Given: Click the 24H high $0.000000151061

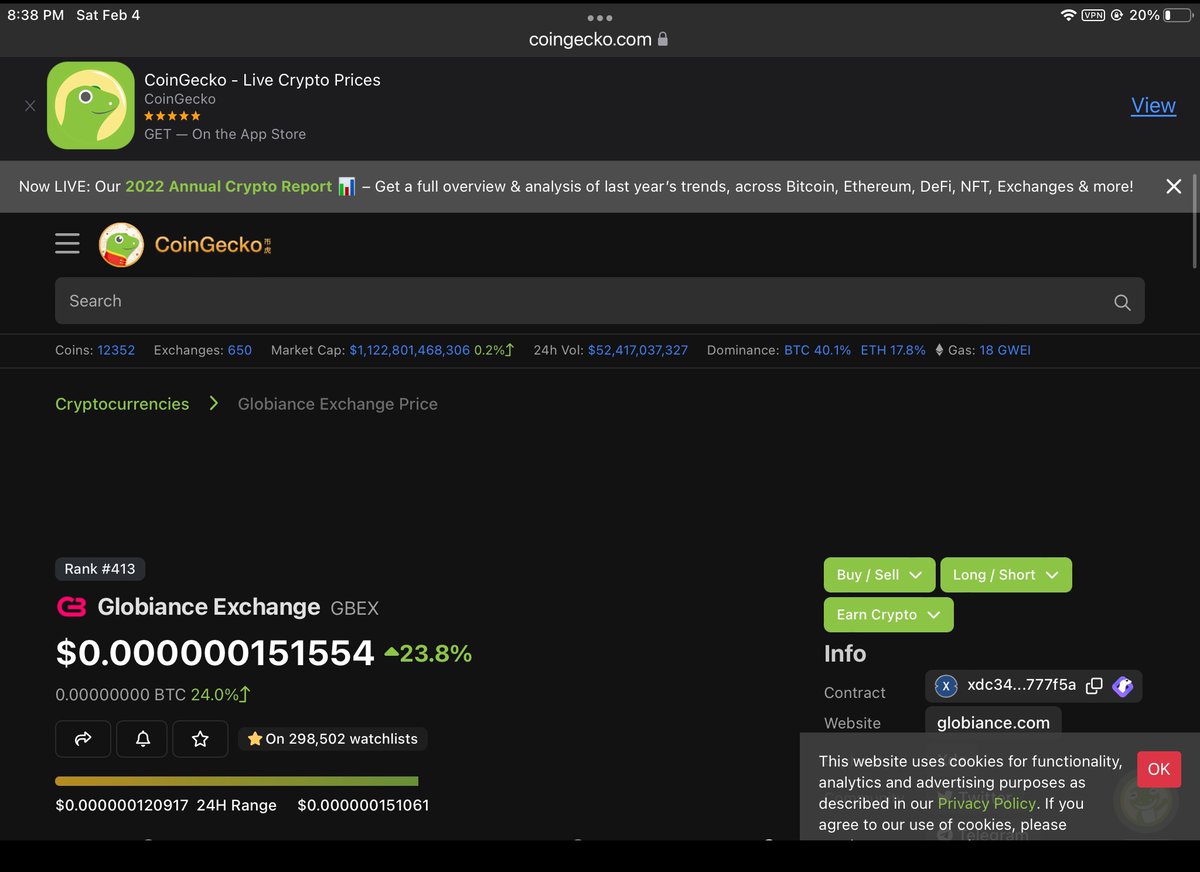Looking at the screenshot, I should (x=363, y=805).
